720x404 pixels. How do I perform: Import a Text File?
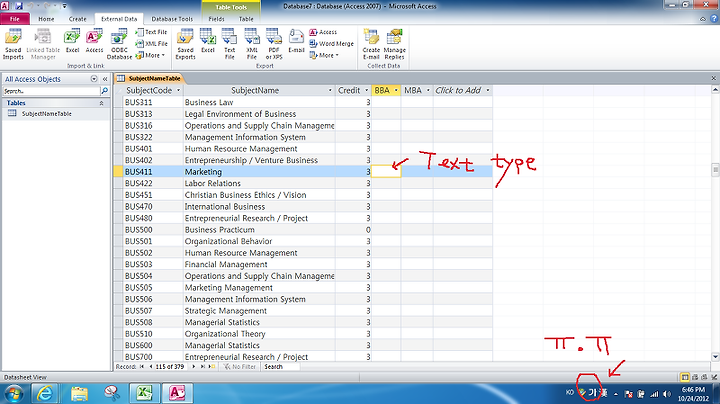[152, 32]
